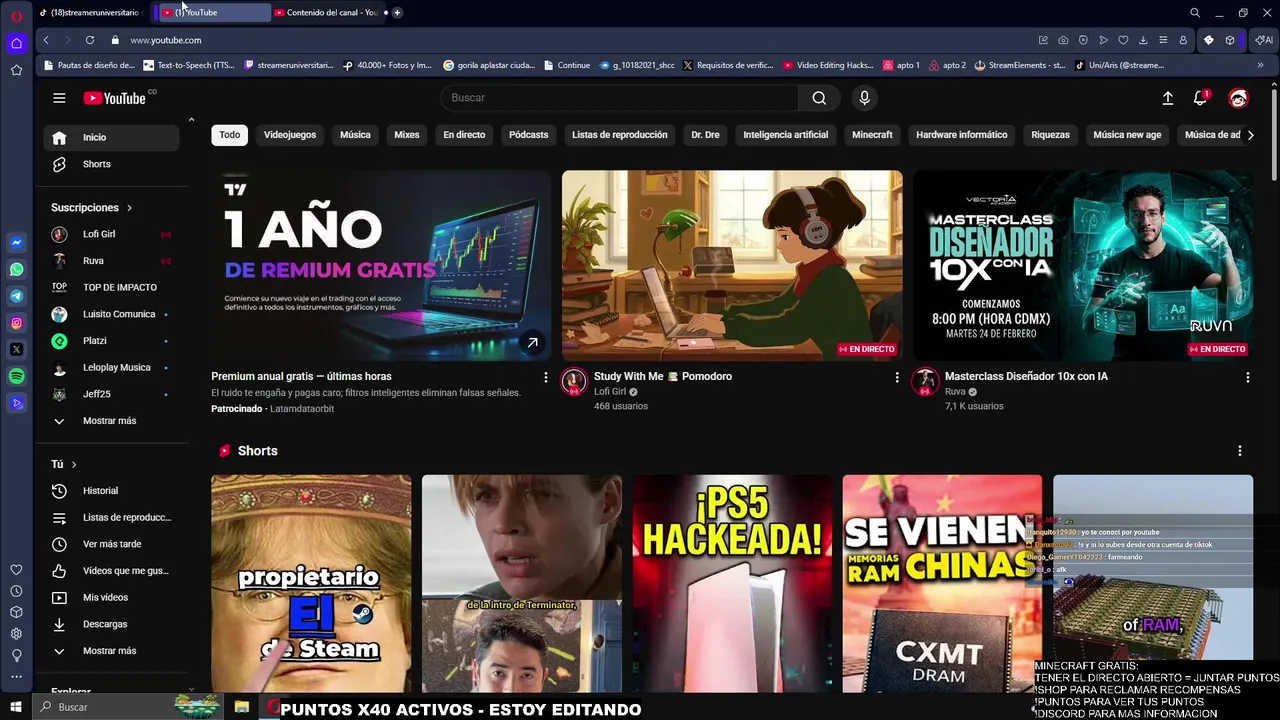Screen dimensions: 1280x720
Task: Open Spotify in the Opera sidebar
Action: pos(17,376)
